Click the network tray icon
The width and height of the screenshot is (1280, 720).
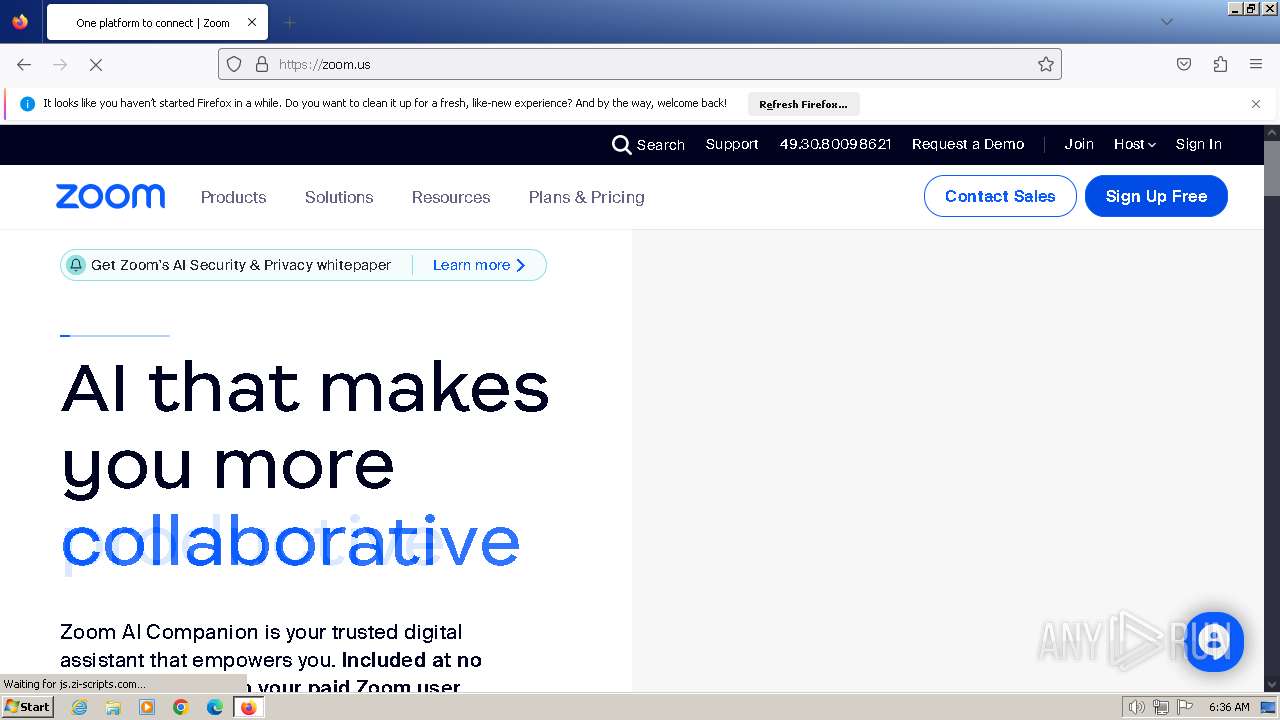(1161, 707)
